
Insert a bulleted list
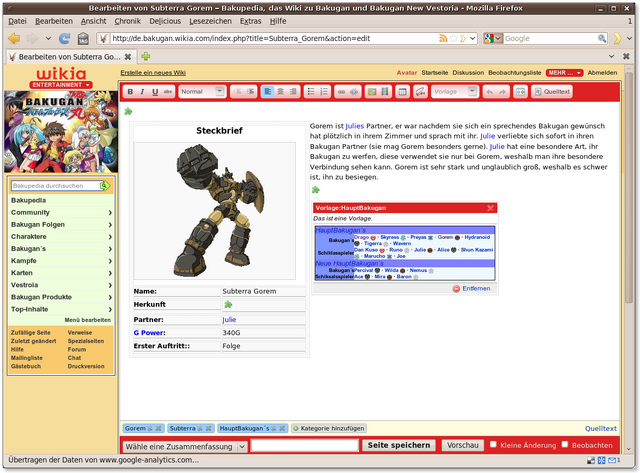[311, 92]
